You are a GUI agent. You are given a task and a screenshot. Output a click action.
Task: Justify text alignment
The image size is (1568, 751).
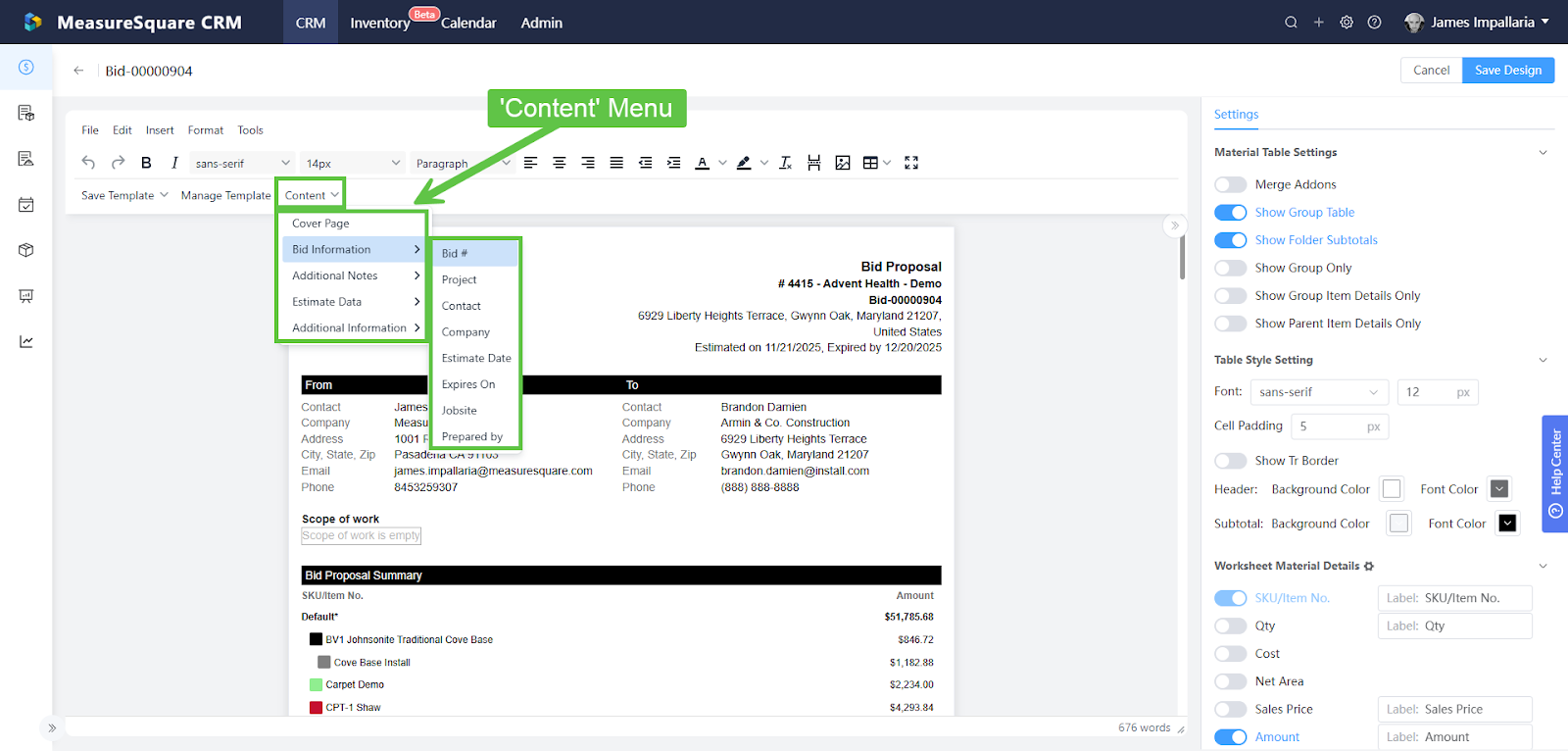(616, 163)
